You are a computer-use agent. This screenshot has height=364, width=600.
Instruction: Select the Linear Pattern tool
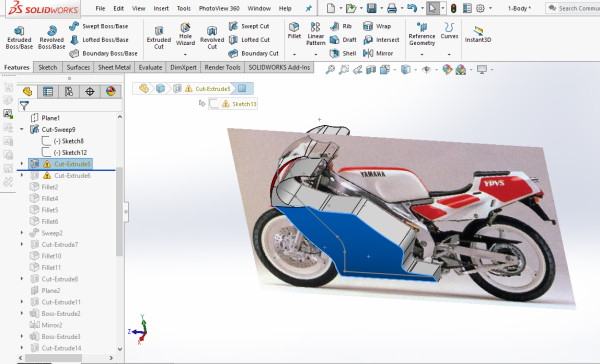[315, 34]
